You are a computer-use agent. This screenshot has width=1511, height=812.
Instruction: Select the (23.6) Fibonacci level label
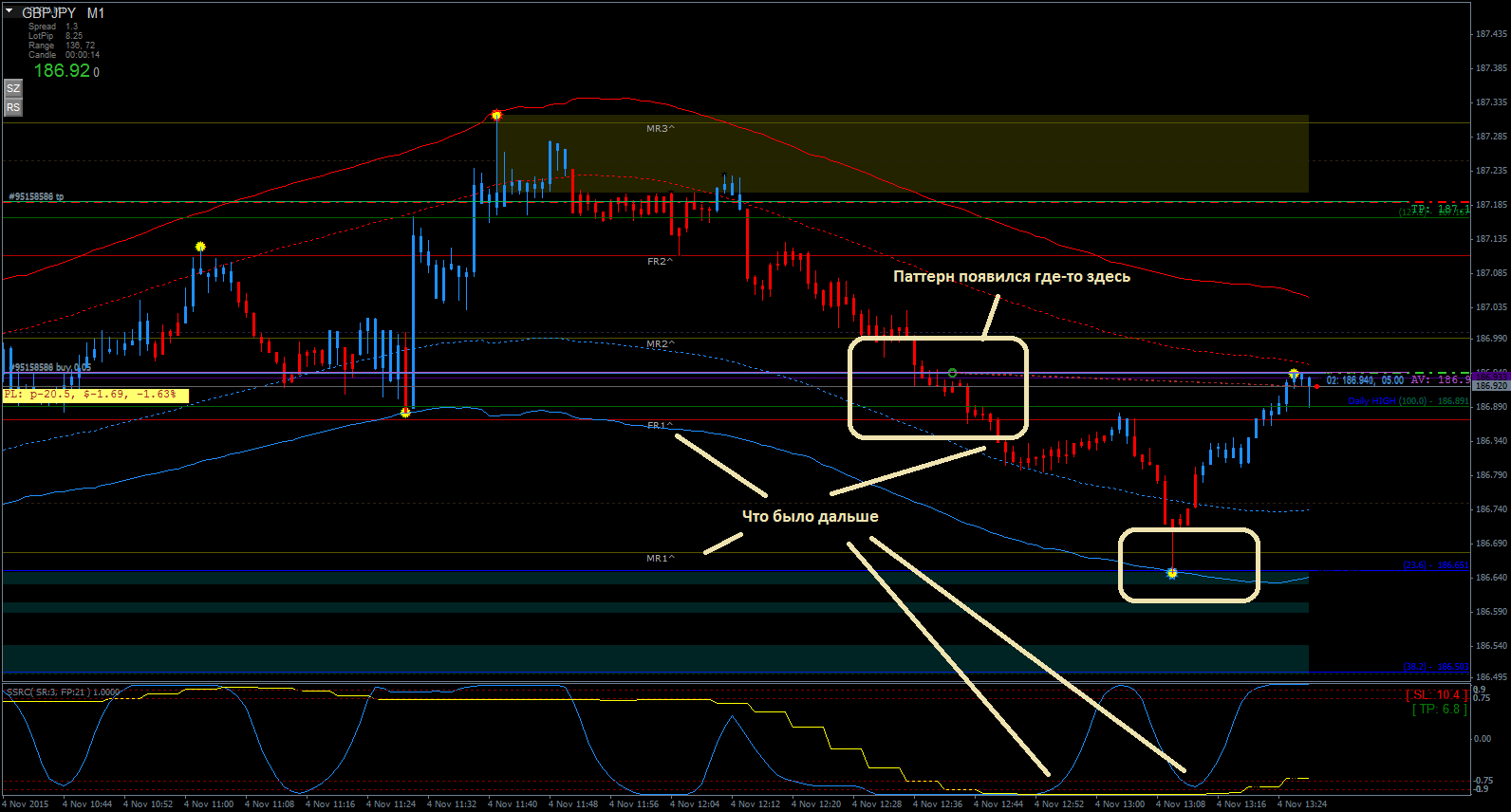[1436, 565]
